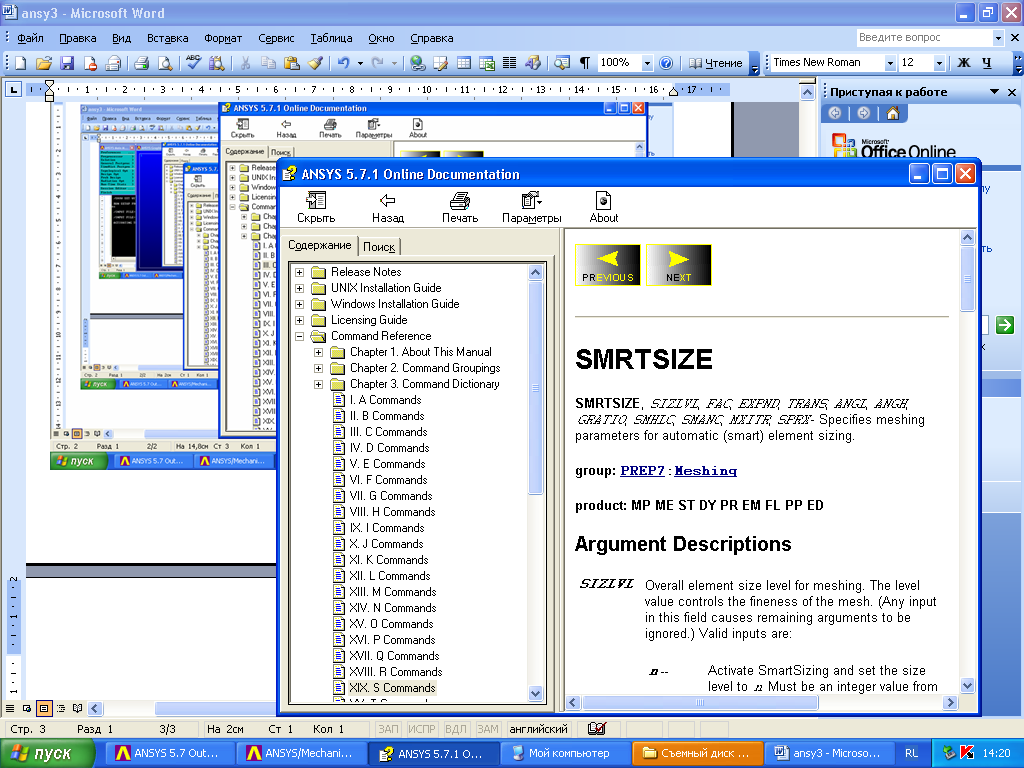Screen dimensions: 1024x768
Task: Click the Insert Table icon
Action: click(464, 63)
